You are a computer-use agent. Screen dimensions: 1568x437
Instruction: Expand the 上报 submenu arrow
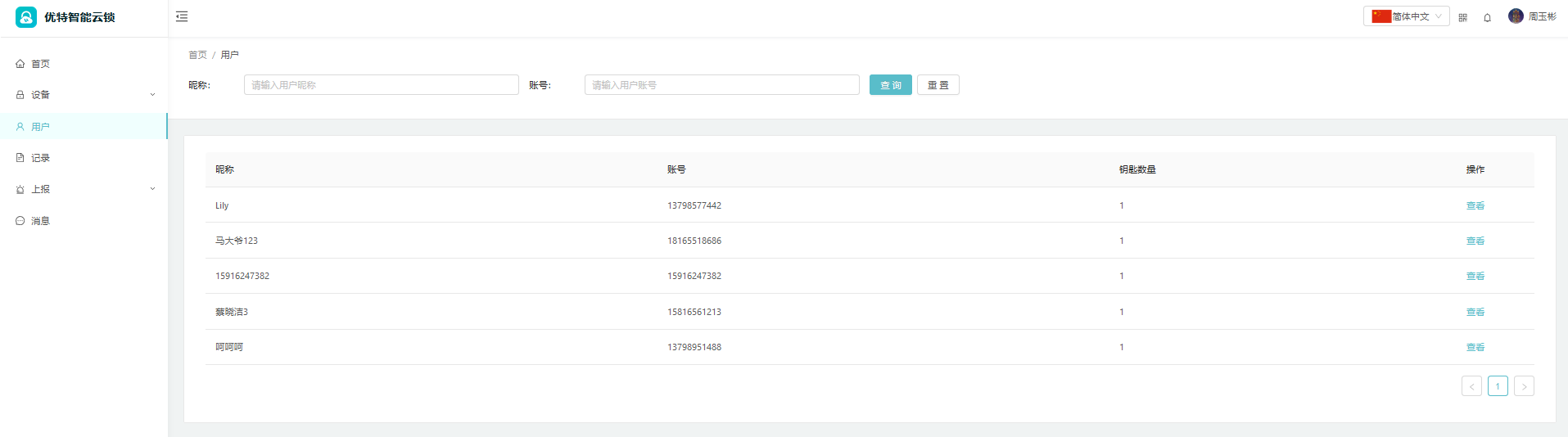coord(152,189)
